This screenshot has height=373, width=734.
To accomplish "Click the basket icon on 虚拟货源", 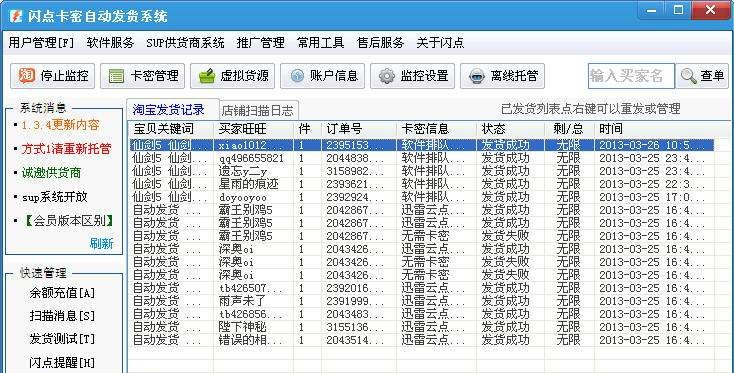I will coord(206,76).
